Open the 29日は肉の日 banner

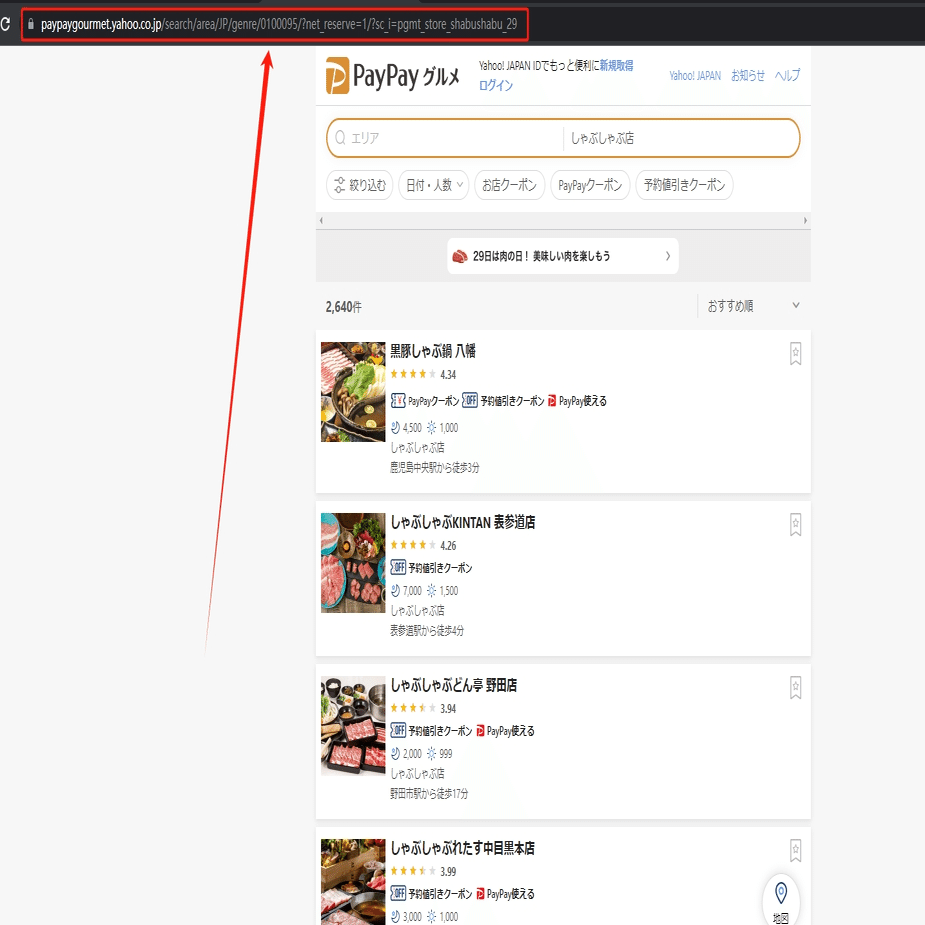pyautogui.click(x=563, y=256)
